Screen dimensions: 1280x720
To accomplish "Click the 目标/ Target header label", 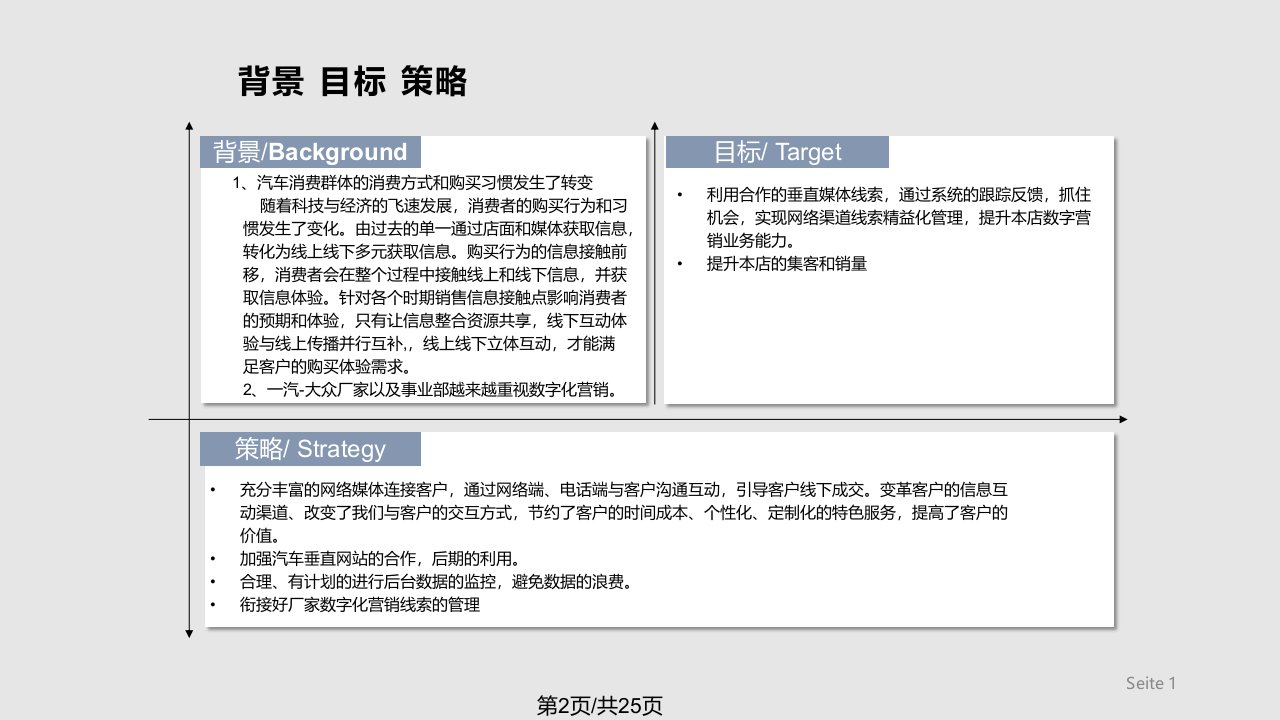I will [x=777, y=152].
